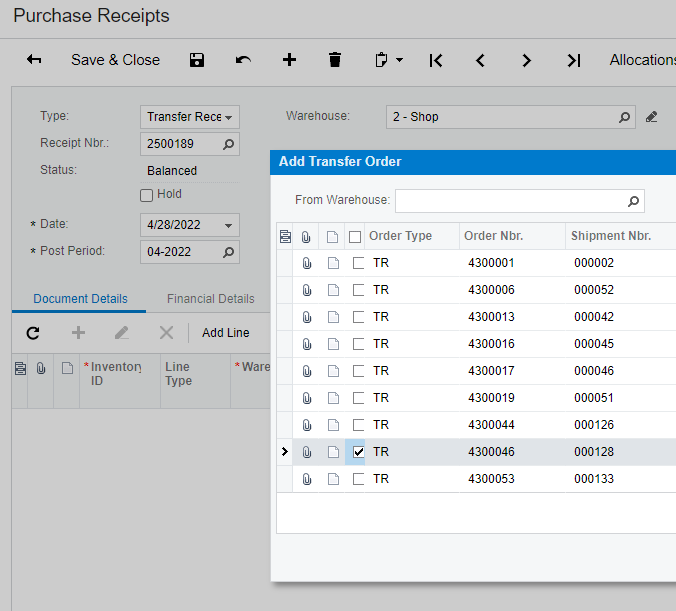The width and height of the screenshot is (676, 611).
Task: Check the box for order 4300006
Action: tap(358, 290)
